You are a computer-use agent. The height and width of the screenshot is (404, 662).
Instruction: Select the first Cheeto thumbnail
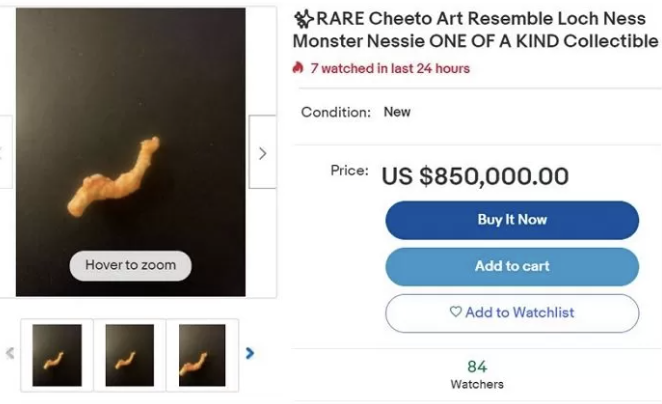pyautogui.click(x=57, y=355)
